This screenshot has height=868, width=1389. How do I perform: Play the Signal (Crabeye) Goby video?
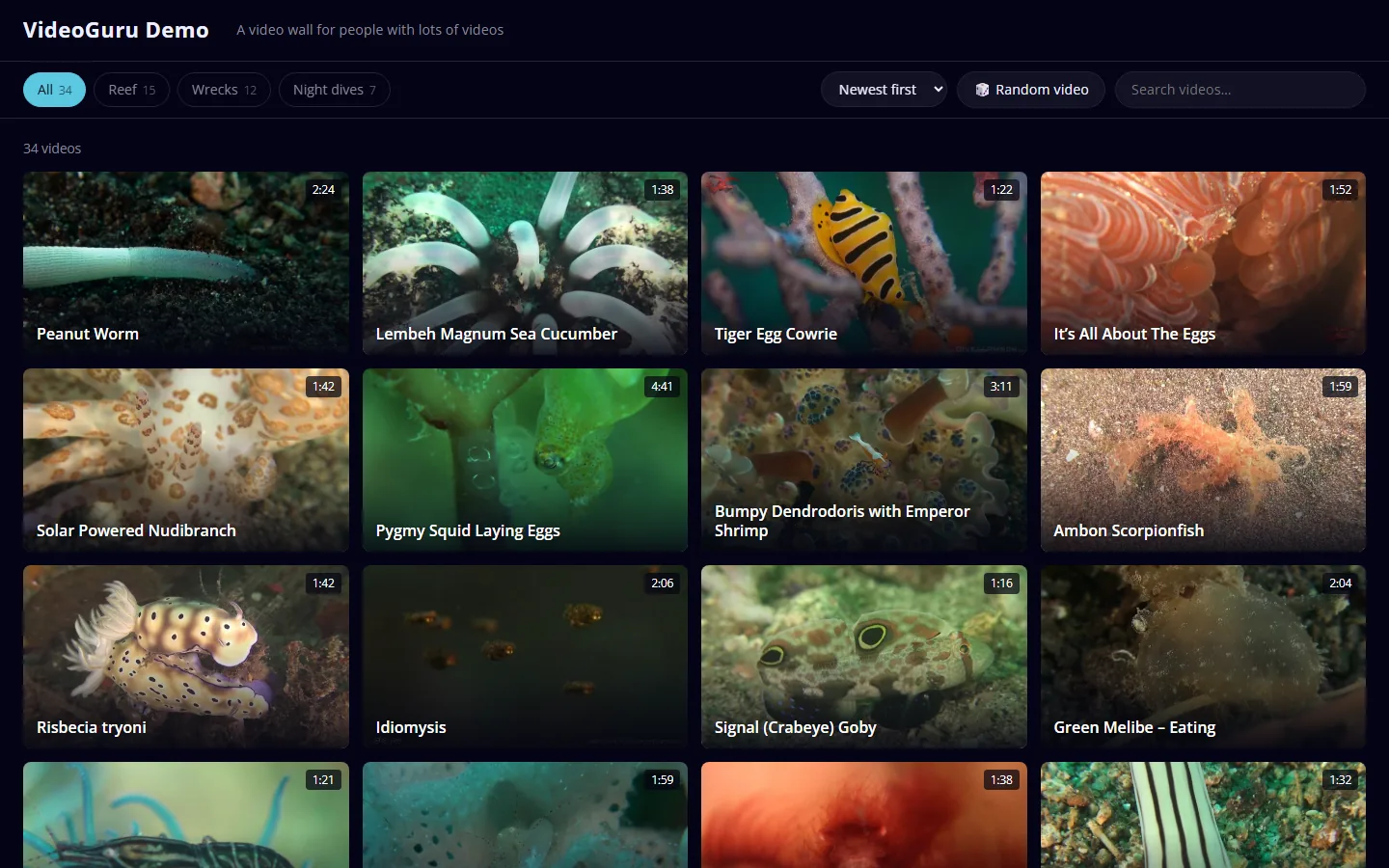pos(864,657)
